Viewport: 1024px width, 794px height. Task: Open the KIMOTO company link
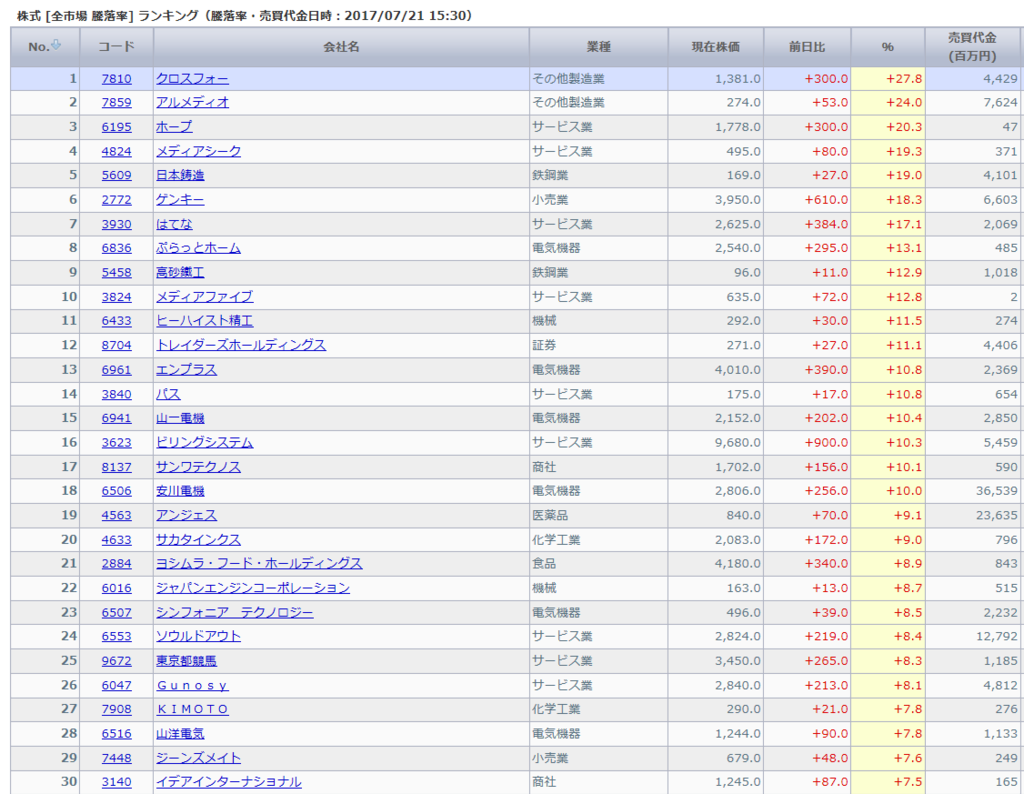[192, 709]
